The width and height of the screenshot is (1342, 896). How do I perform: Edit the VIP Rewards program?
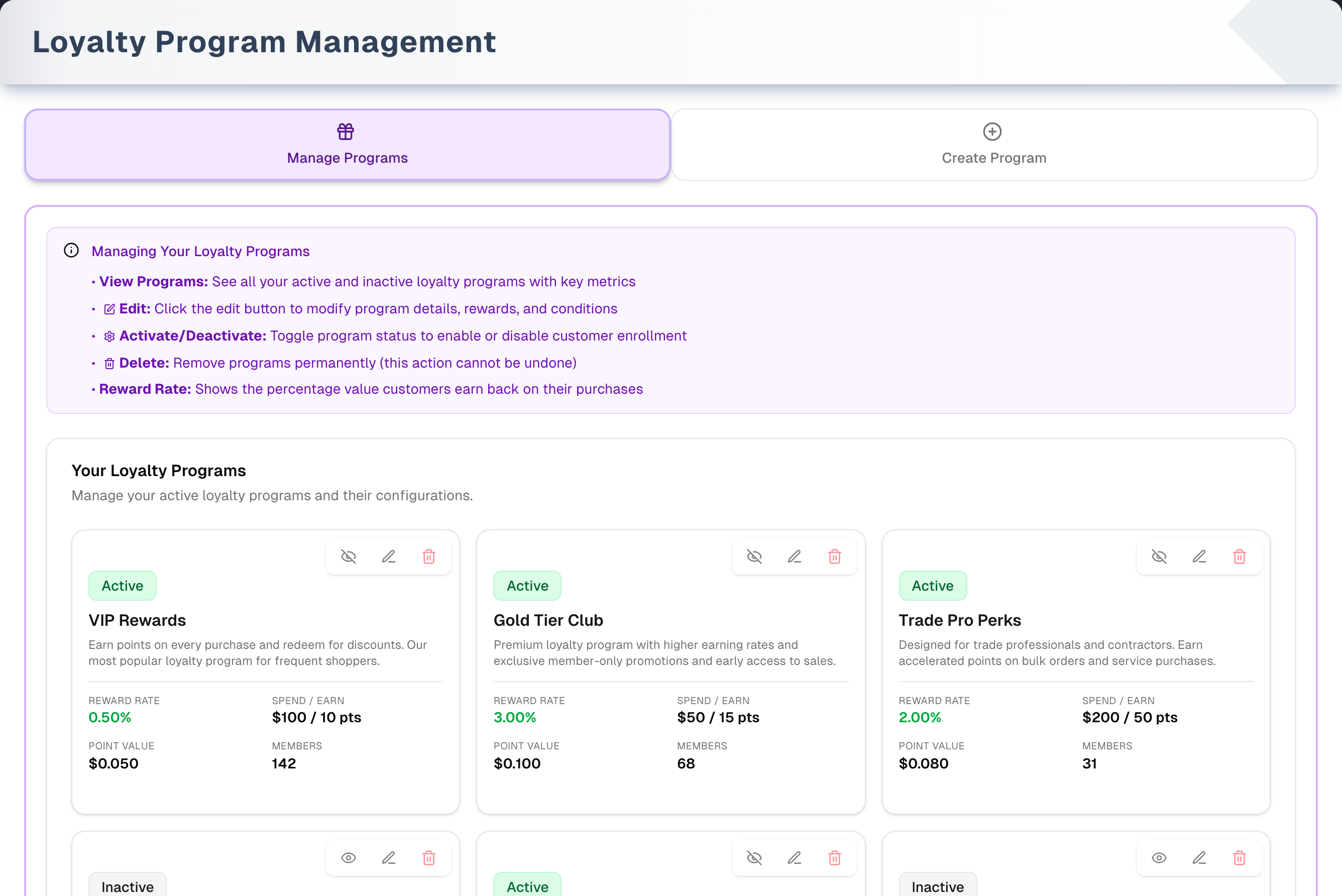pyautogui.click(x=389, y=556)
